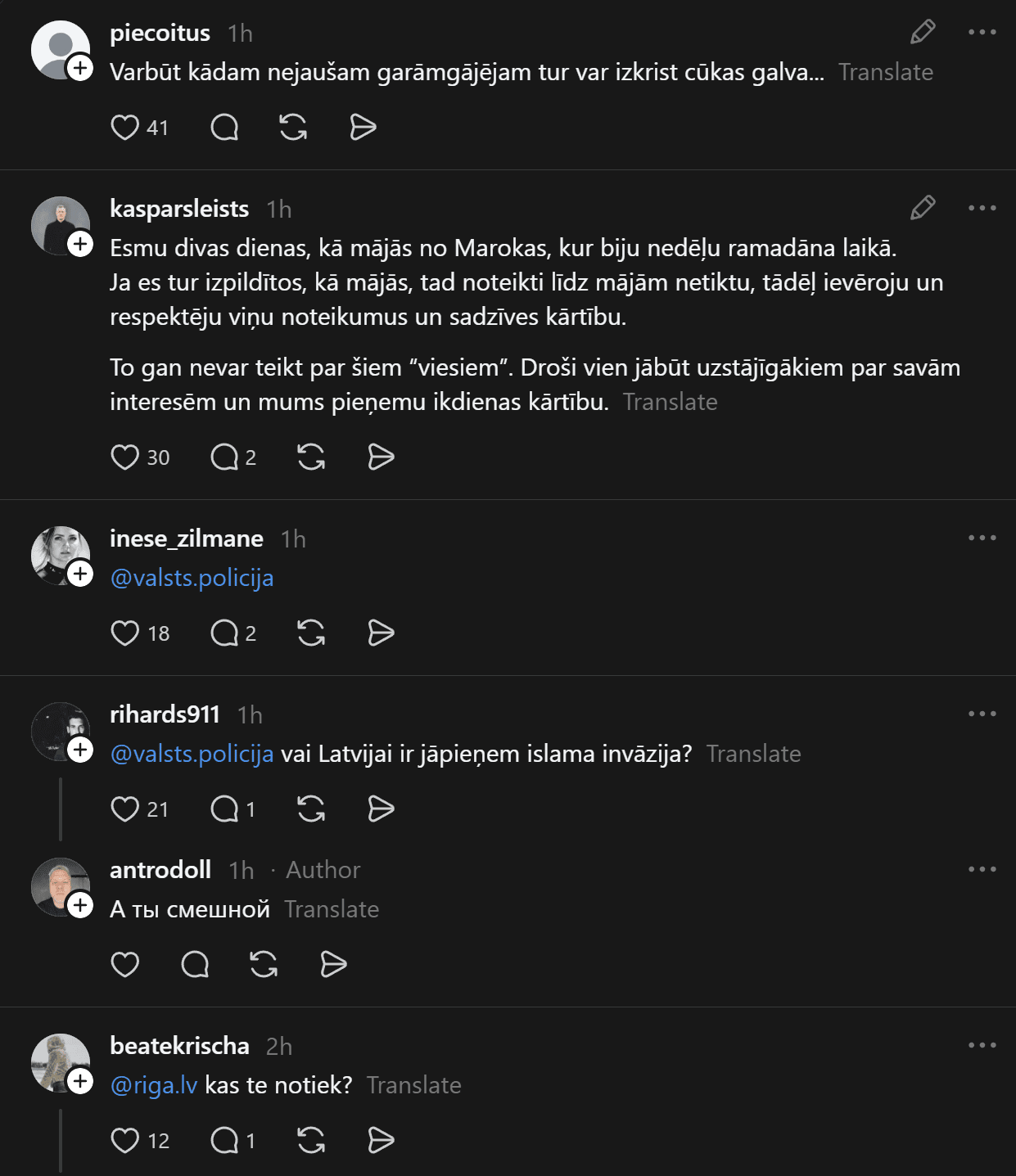The height and width of the screenshot is (1176, 1016).
Task: Like the reply by antrodoll
Action: click(125, 965)
